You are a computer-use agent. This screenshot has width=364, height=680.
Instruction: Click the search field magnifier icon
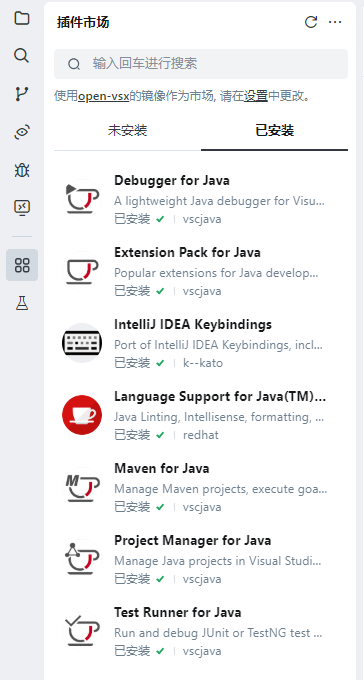tap(74, 64)
